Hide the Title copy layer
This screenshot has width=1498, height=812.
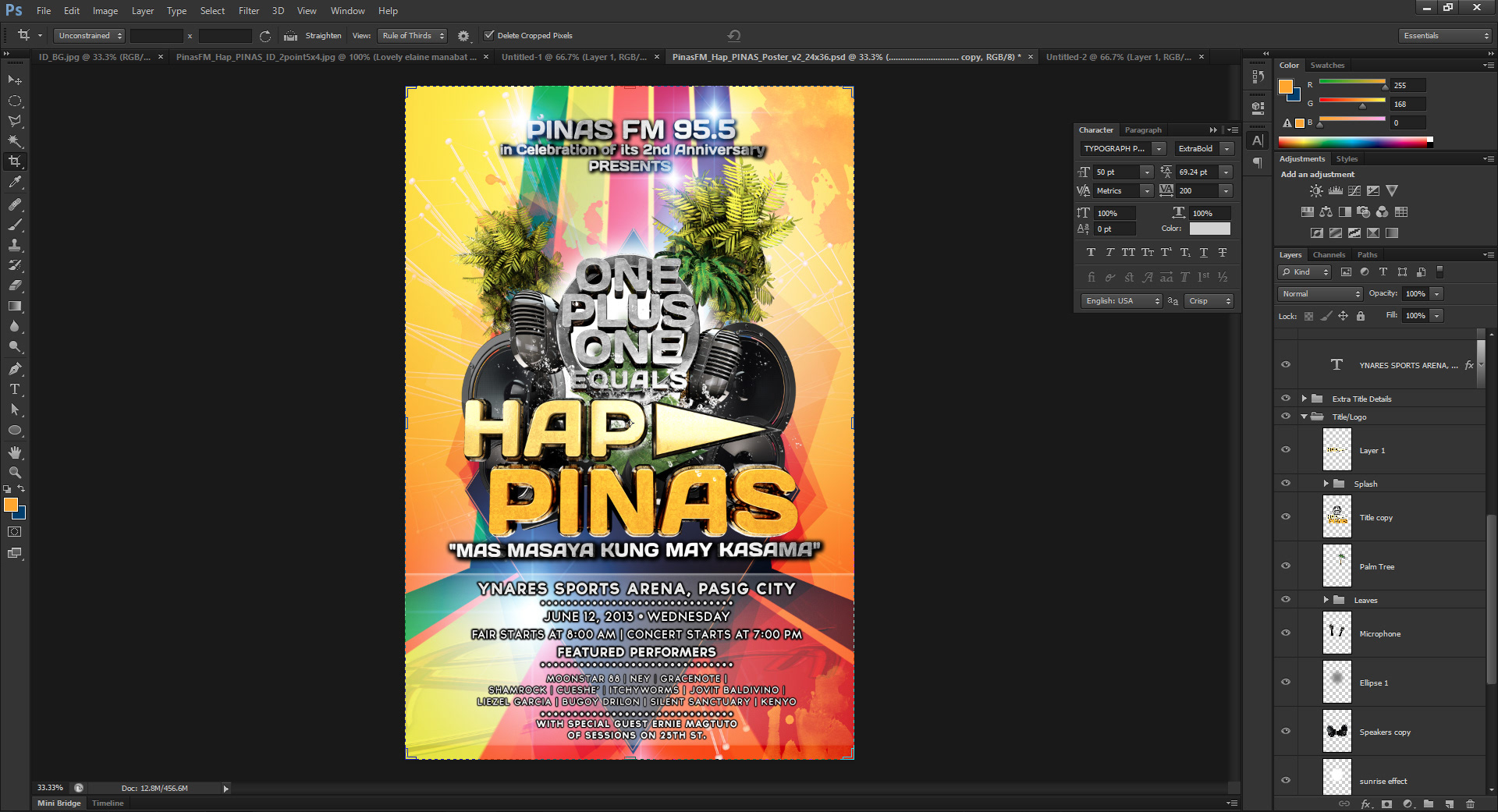[1286, 516]
